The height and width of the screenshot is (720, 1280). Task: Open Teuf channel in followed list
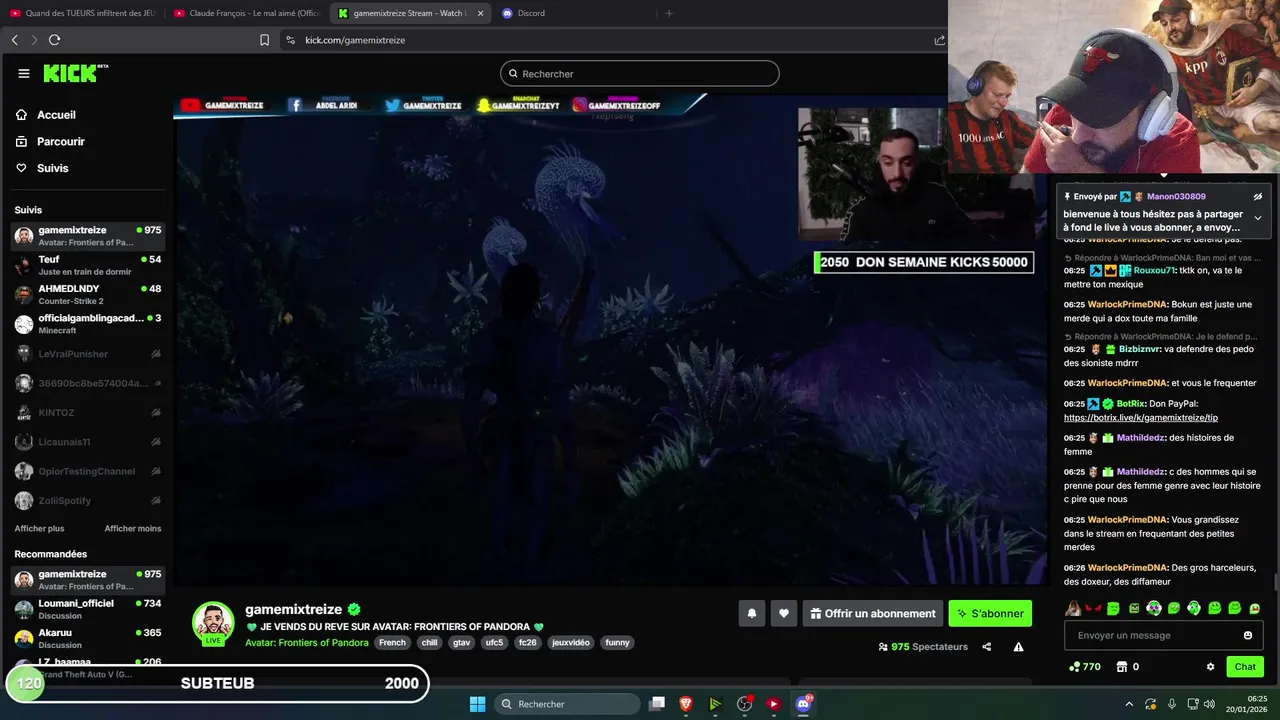click(88, 265)
